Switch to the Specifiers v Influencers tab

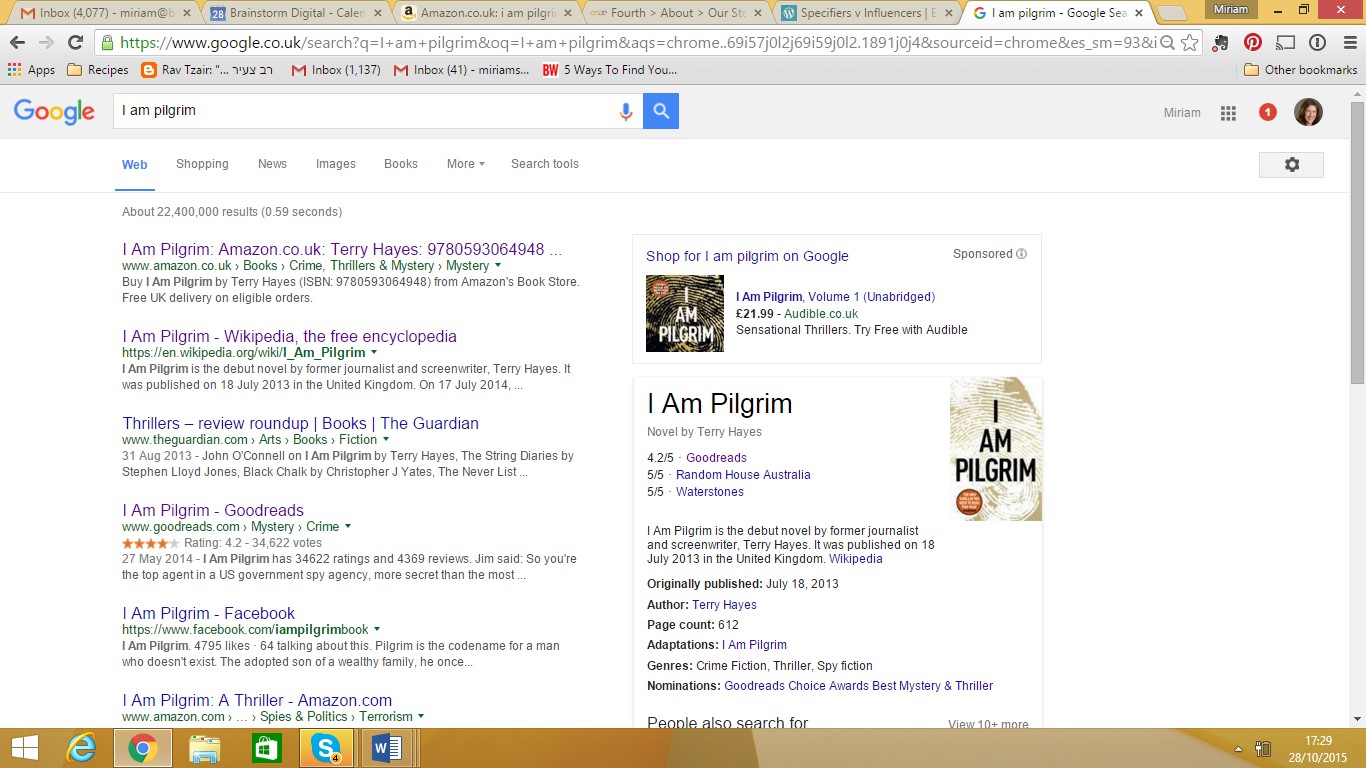[x=866, y=14]
